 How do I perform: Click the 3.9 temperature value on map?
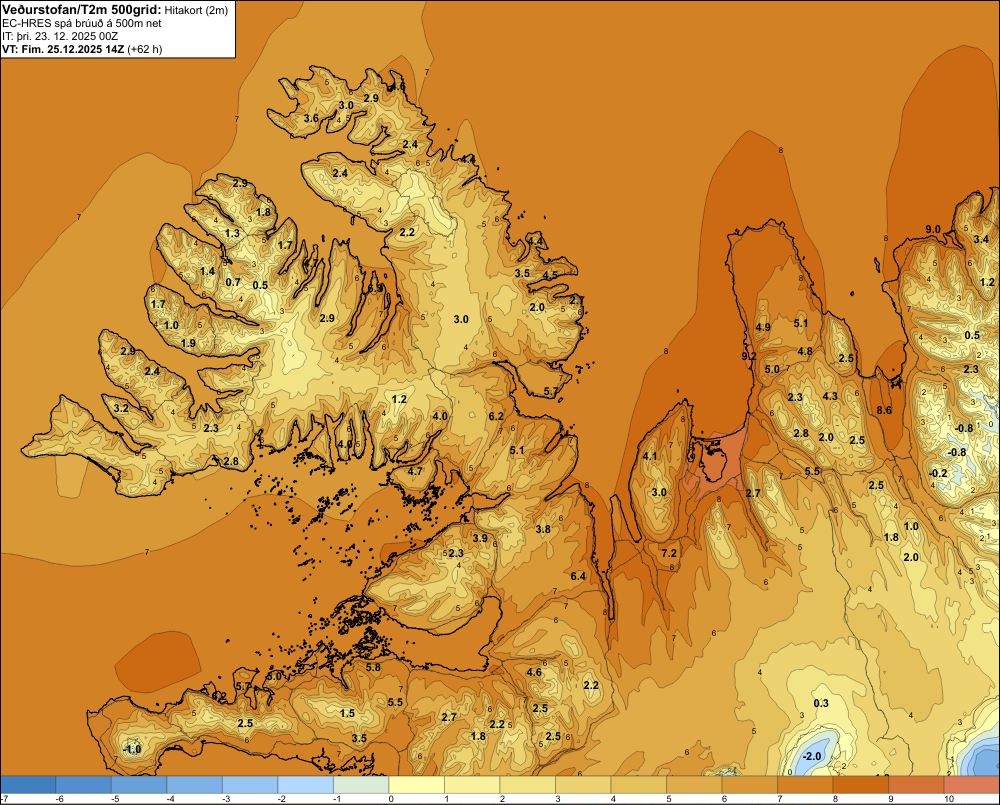[480, 538]
